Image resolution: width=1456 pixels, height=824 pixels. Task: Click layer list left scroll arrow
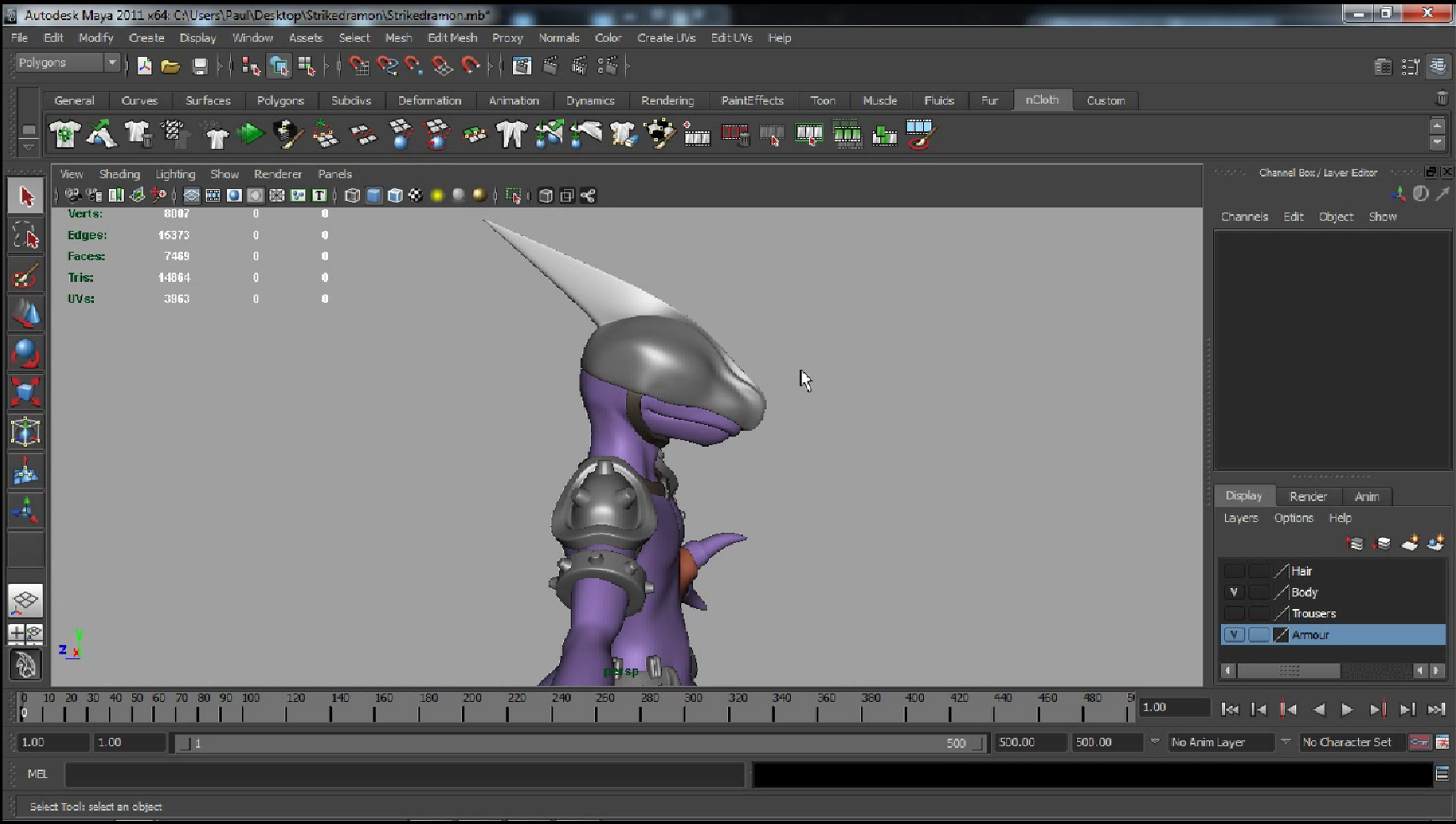(x=1228, y=670)
